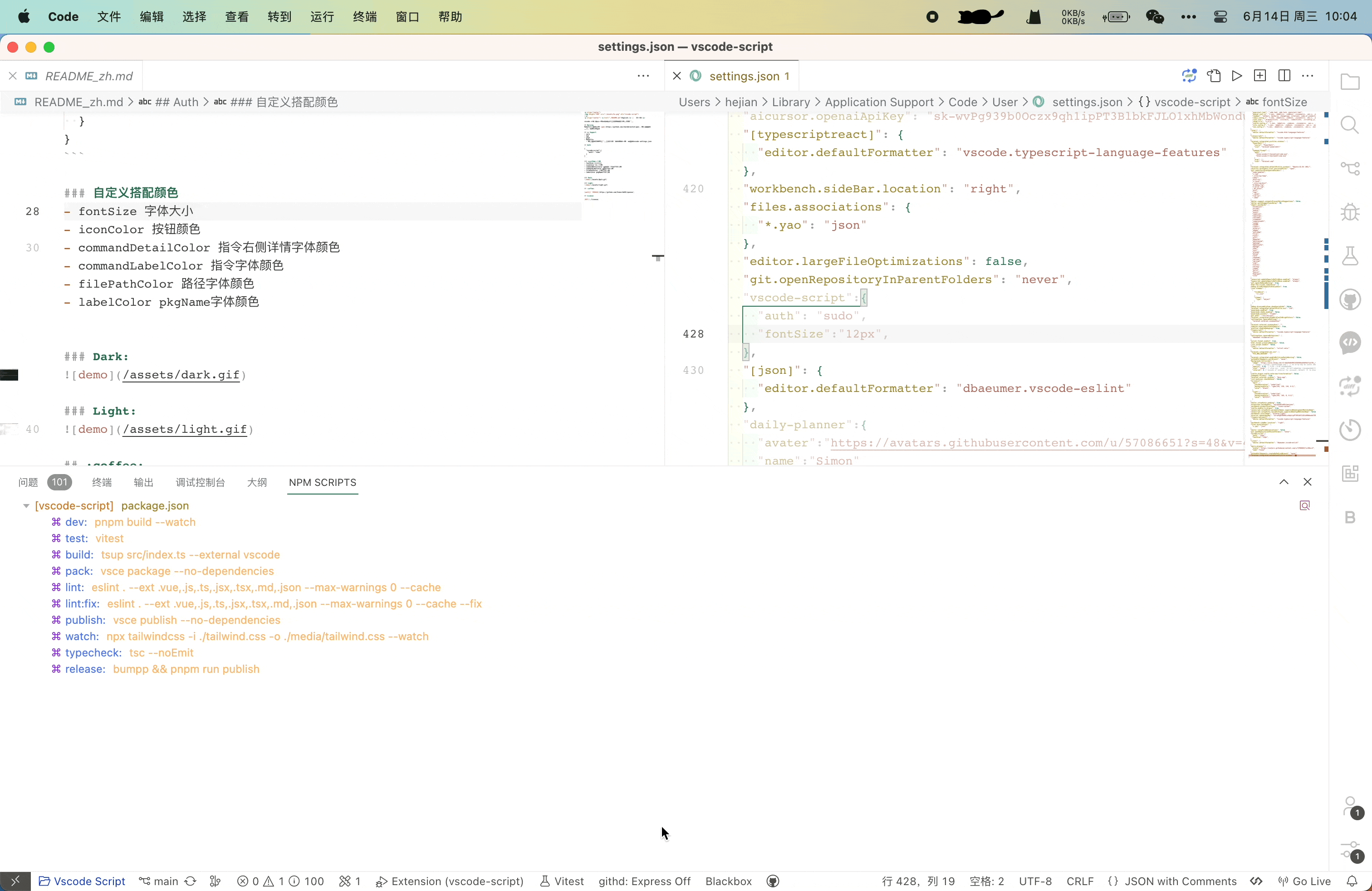Change indentation 空格: 2 in status bar

point(987,881)
